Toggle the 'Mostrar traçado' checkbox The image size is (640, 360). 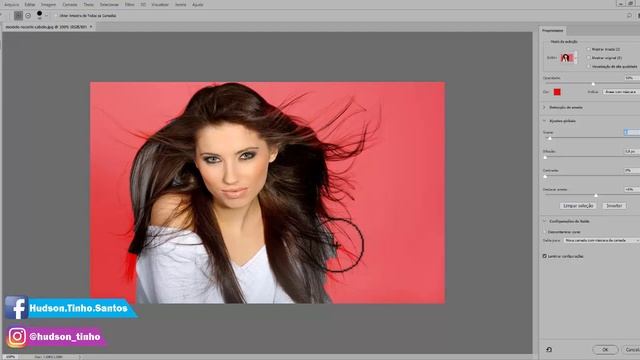pyautogui.click(x=589, y=49)
